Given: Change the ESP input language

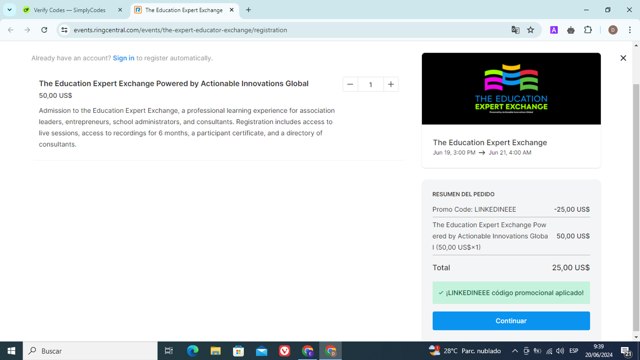Looking at the screenshot, I should tap(573, 351).
